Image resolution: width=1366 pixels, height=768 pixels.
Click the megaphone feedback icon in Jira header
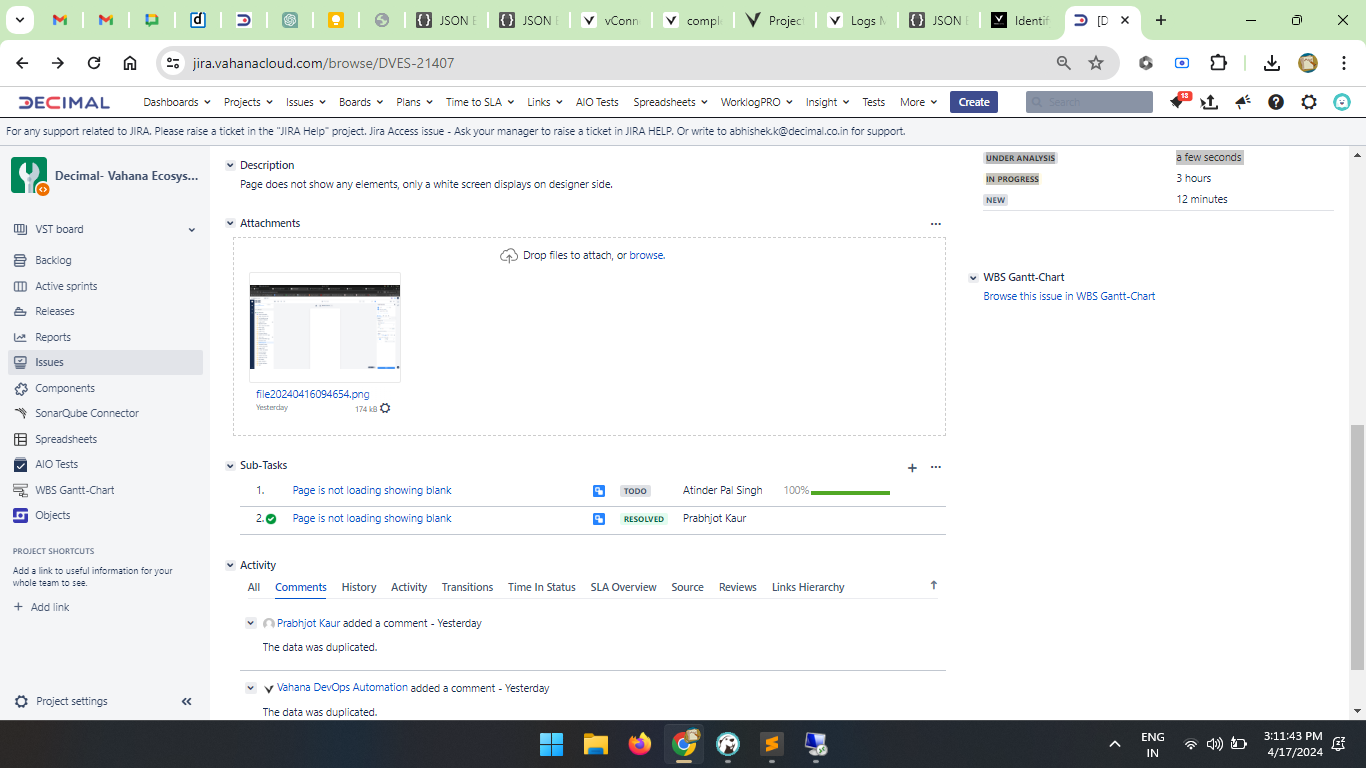[x=1243, y=102]
